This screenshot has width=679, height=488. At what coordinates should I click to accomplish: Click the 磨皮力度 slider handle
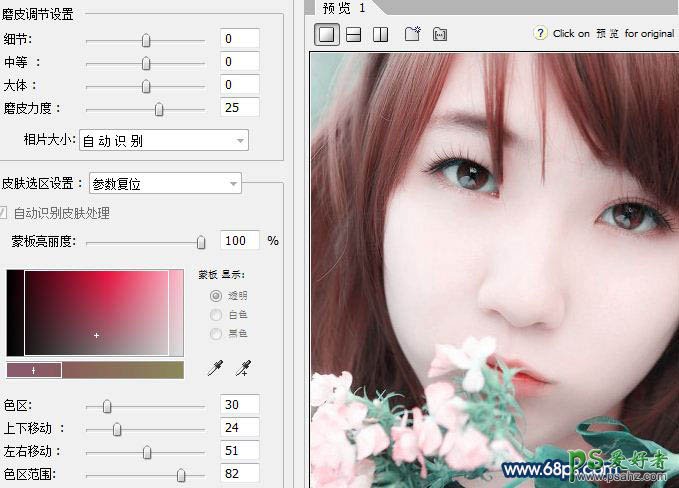158,109
